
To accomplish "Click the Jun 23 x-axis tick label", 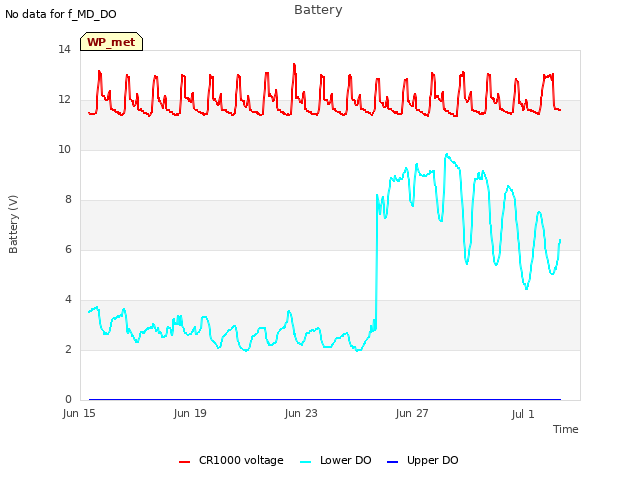I will tap(301, 413).
